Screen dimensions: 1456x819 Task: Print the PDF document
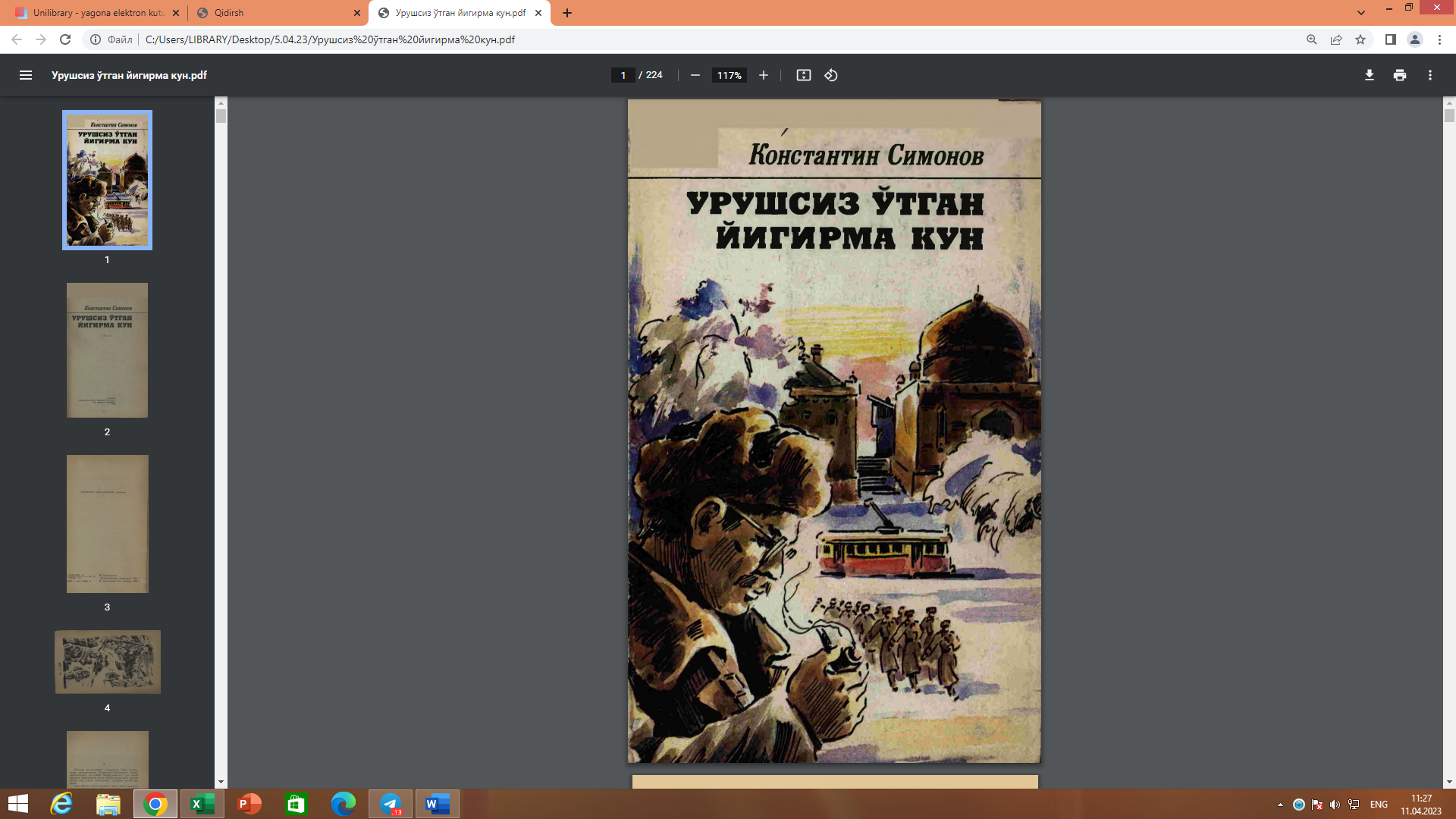tap(1400, 75)
